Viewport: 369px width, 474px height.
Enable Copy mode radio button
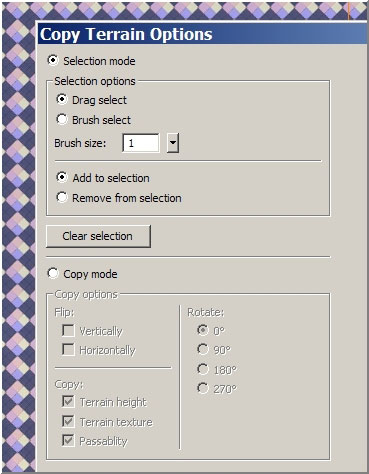(x=53, y=274)
